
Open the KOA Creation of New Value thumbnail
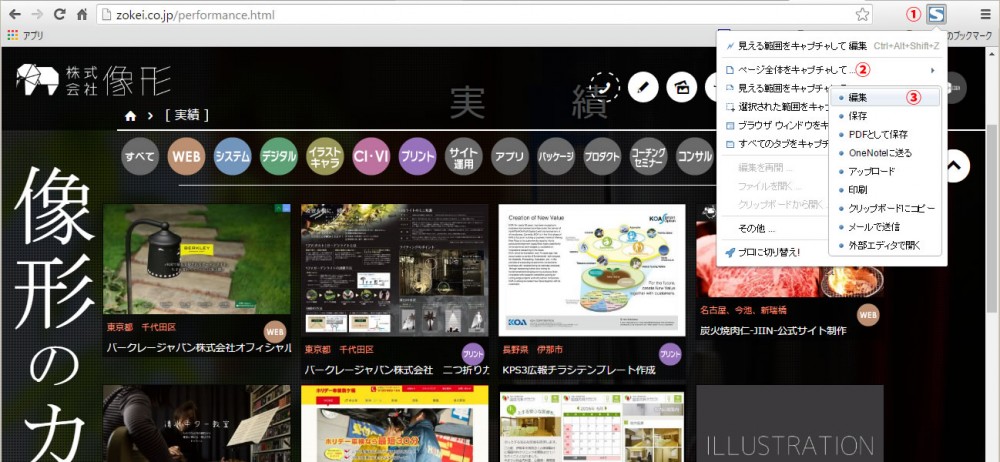[592, 270]
